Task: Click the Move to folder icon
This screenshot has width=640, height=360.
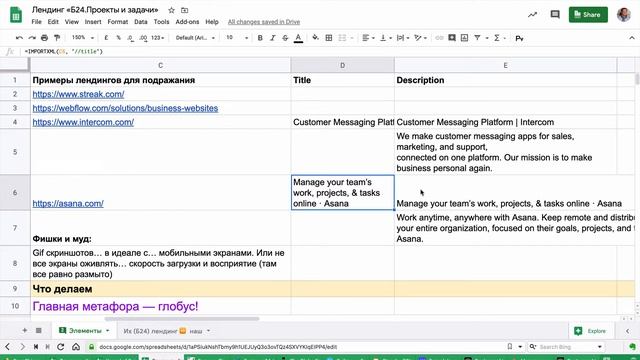Action: (184, 10)
